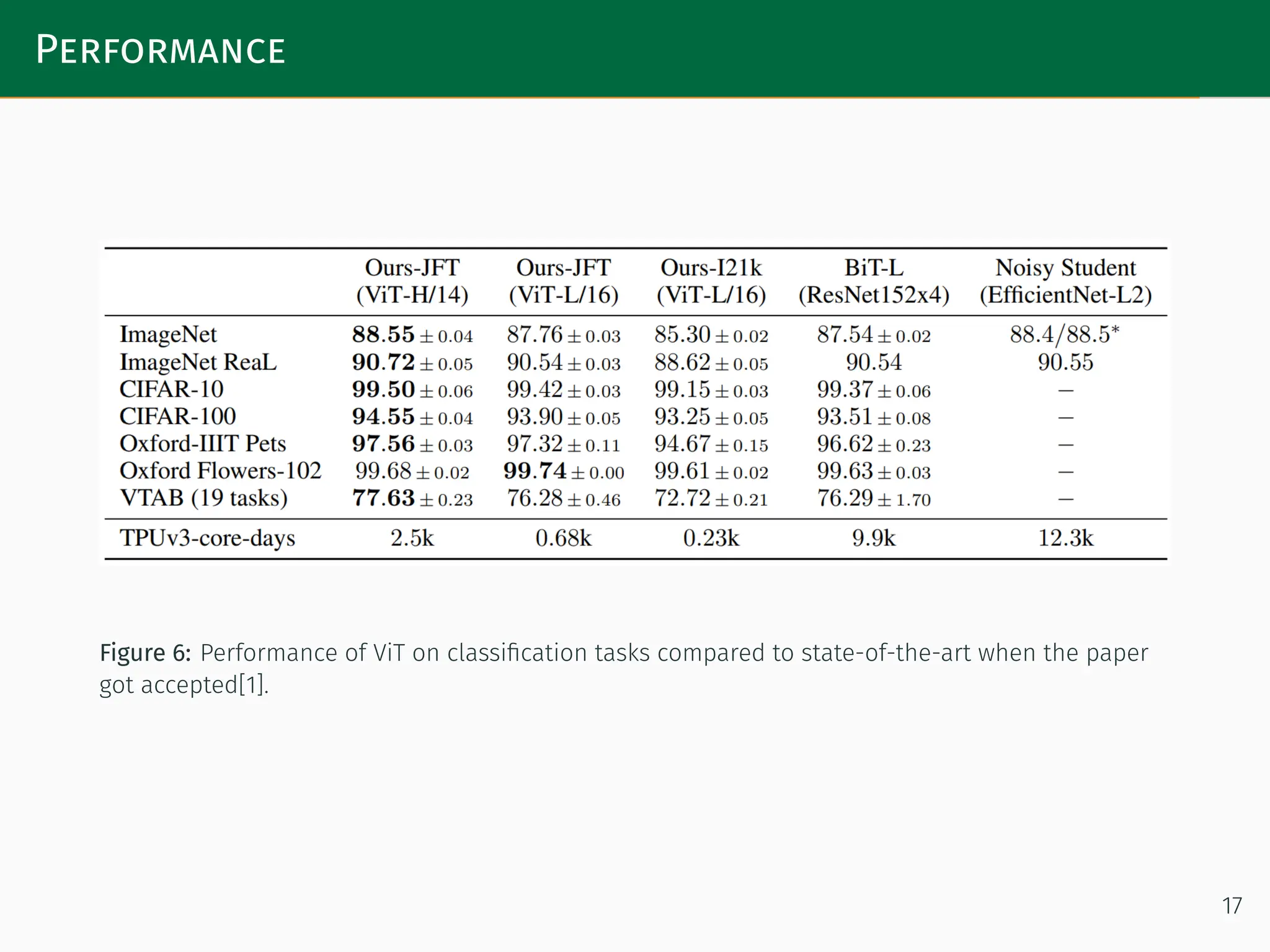
Task: Select the CIFAR-100 row label
Action: click(177, 416)
